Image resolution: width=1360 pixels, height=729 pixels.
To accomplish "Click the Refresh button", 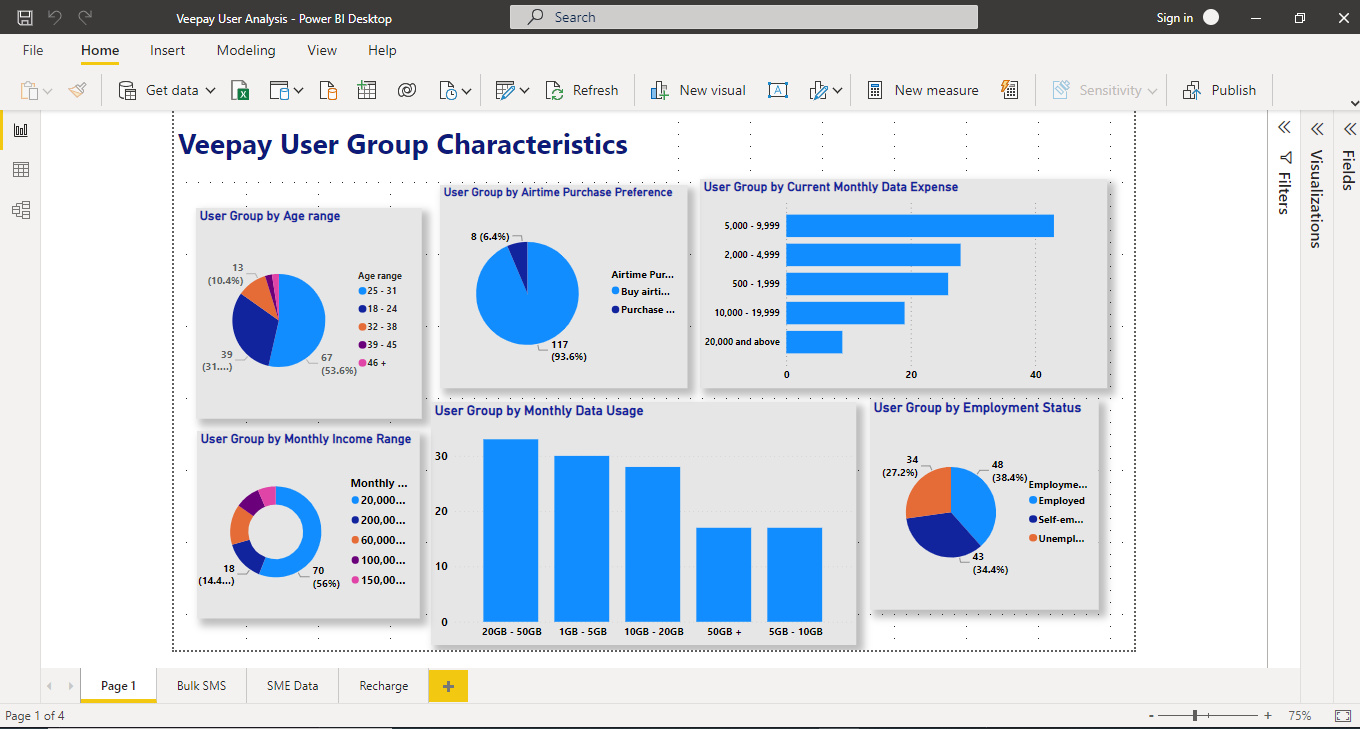I will [582, 90].
